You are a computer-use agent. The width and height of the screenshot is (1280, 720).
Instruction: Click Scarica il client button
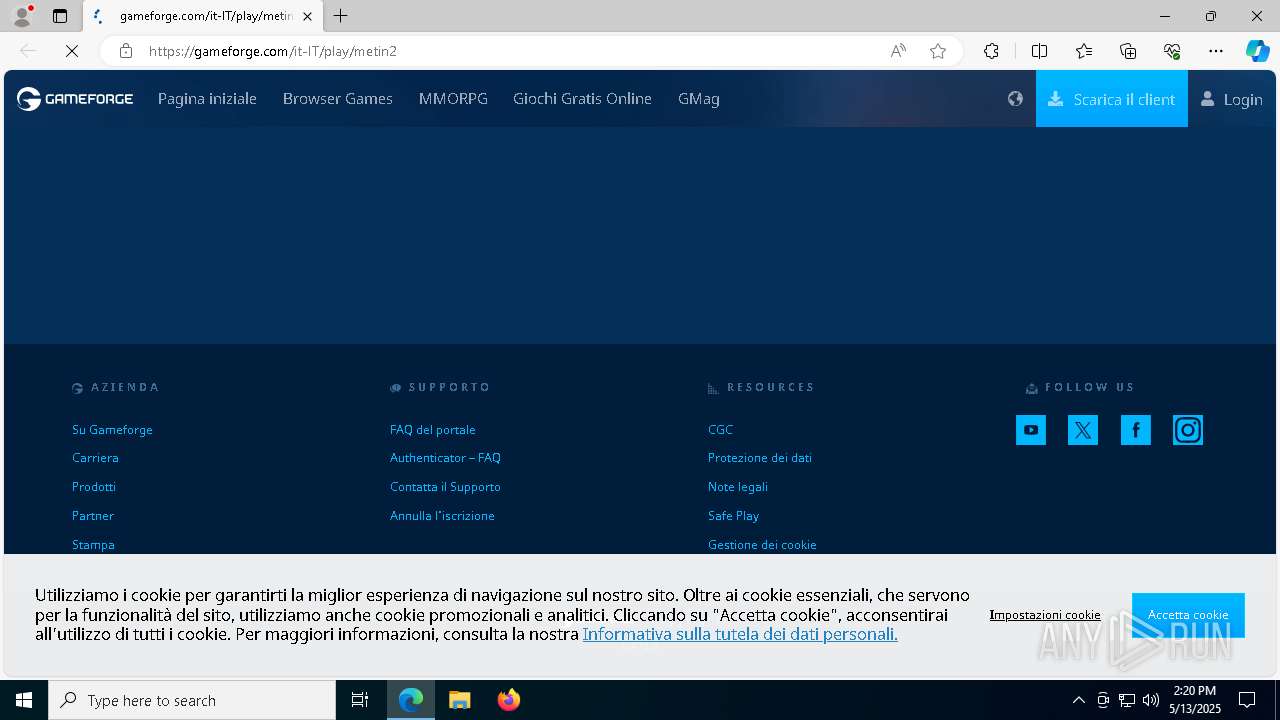tap(1112, 98)
